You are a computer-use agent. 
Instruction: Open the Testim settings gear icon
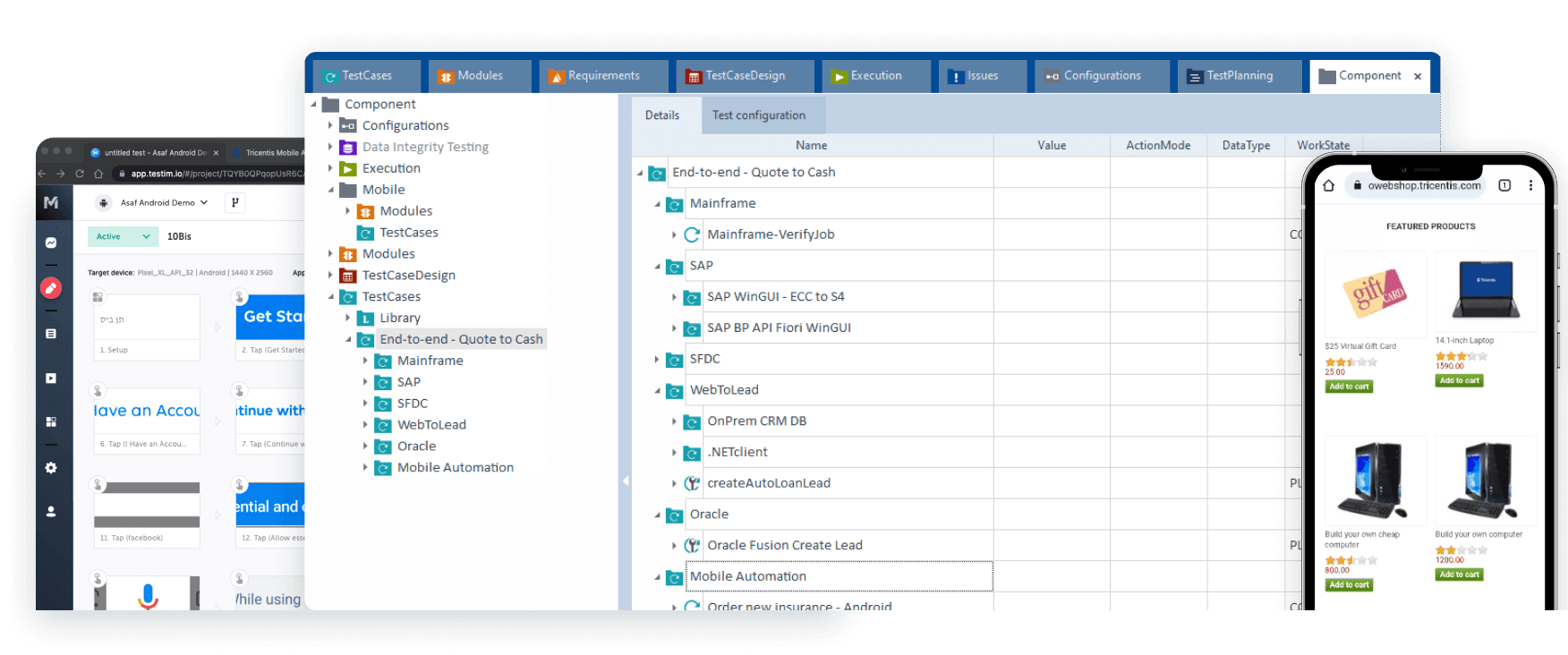51,468
